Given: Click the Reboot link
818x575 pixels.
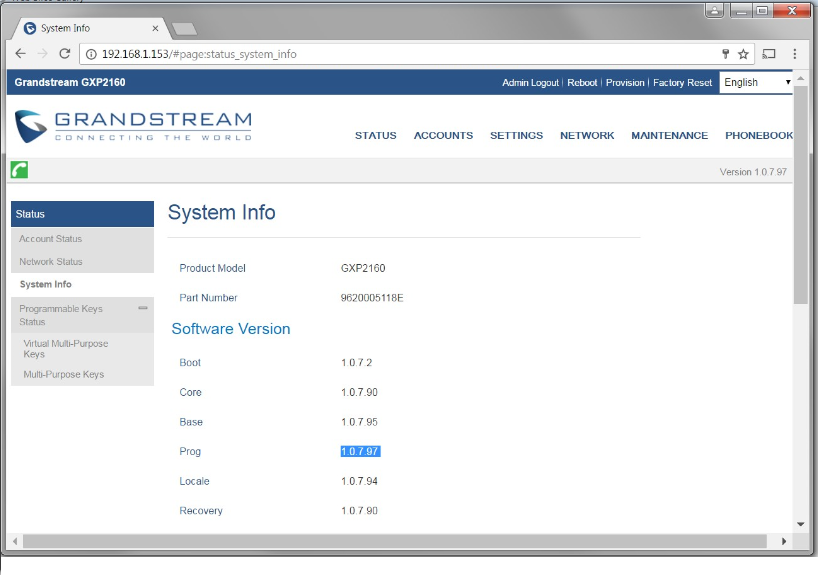Looking at the screenshot, I should (582, 82).
